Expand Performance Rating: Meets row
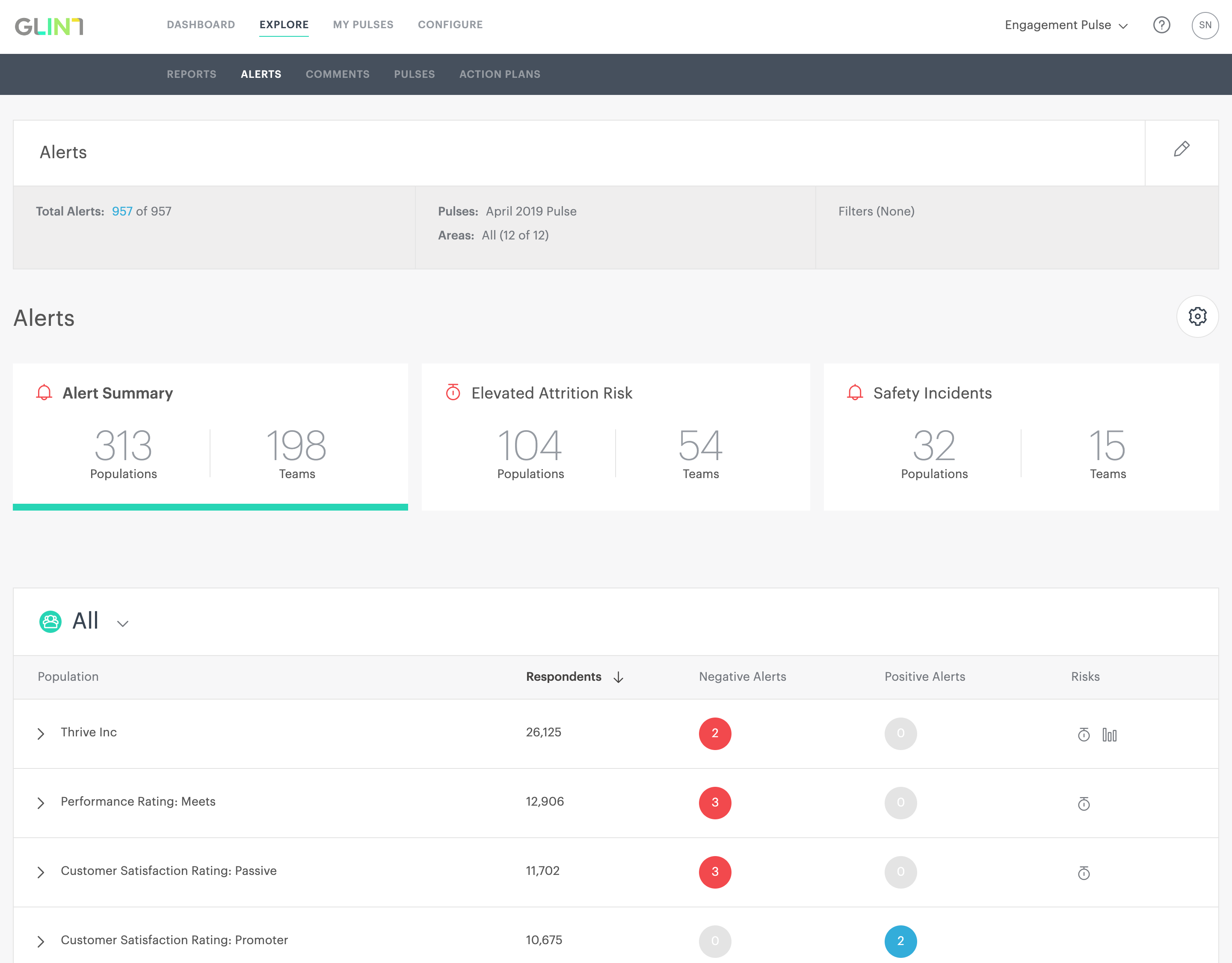 [41, 803]
